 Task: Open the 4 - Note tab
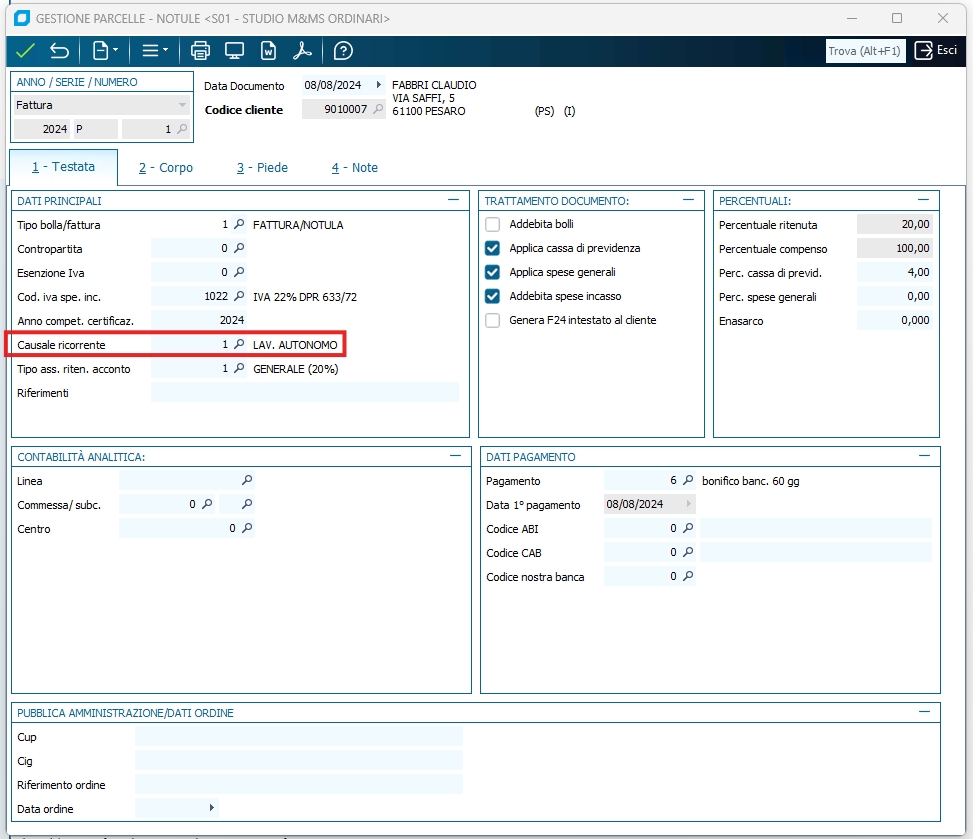(355, 168)
